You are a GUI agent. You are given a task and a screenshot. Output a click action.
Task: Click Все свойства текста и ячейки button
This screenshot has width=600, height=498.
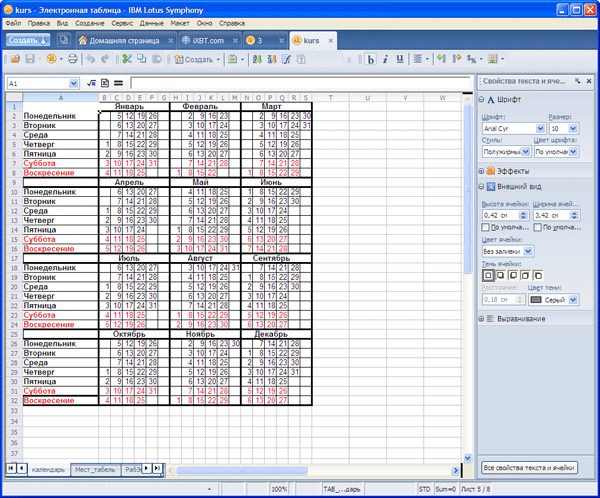529,468
